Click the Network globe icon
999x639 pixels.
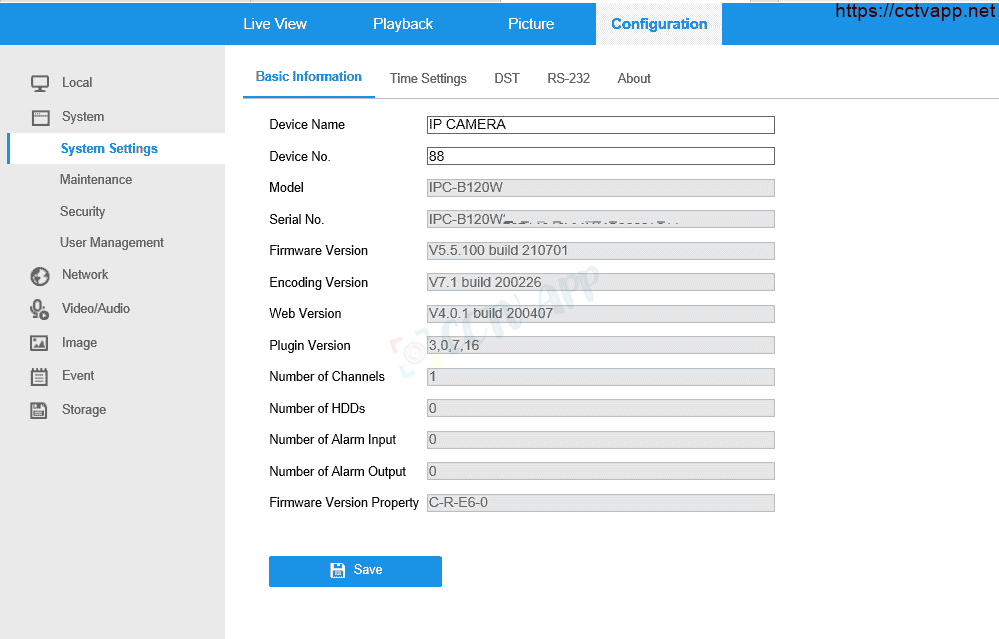click(x=40, y=276)
